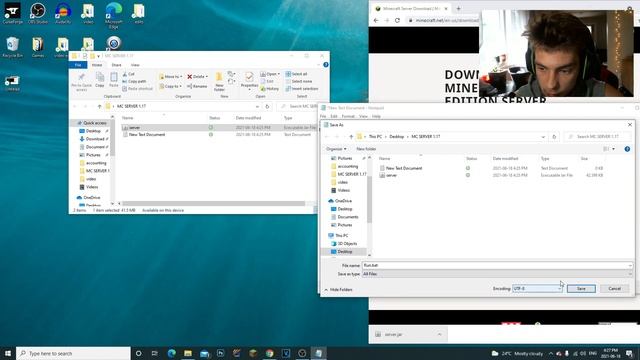The image size is (640, 360).
Task: Click New folder in Save As dialog
Action: 366,149
